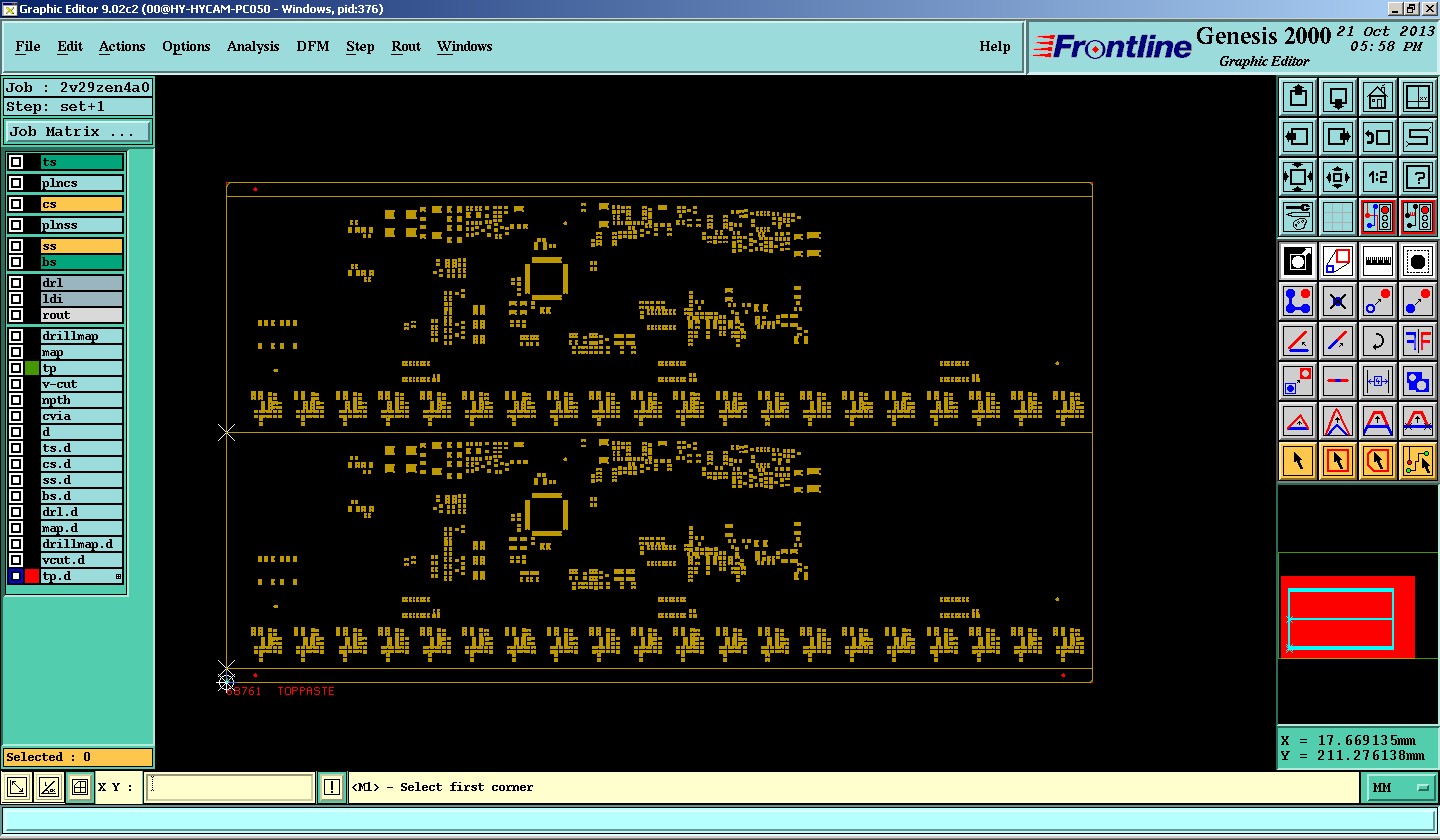Click the XY window pane icon

[x=1418, y=97]
